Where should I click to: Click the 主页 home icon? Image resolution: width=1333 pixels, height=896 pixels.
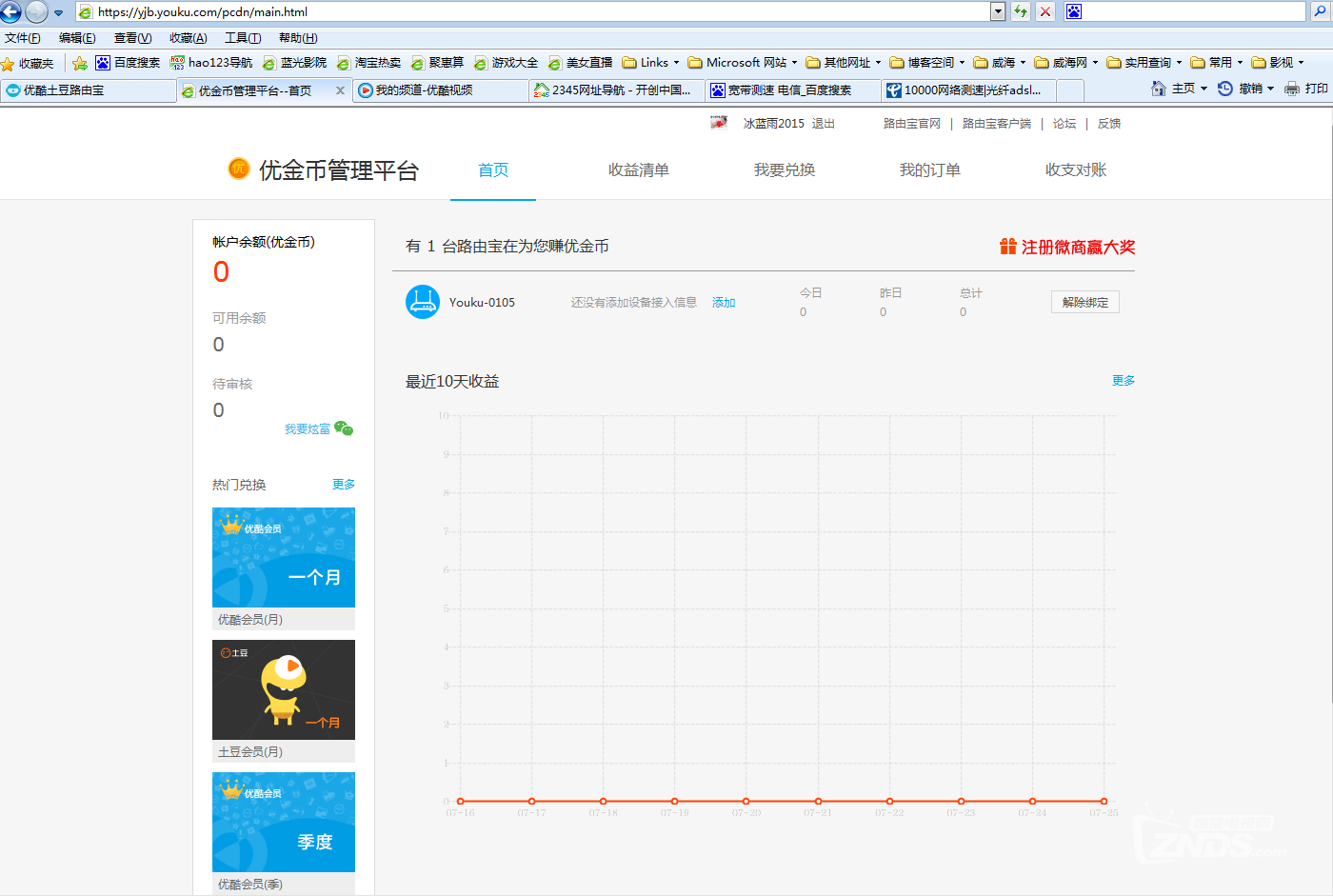(1159, 89)
